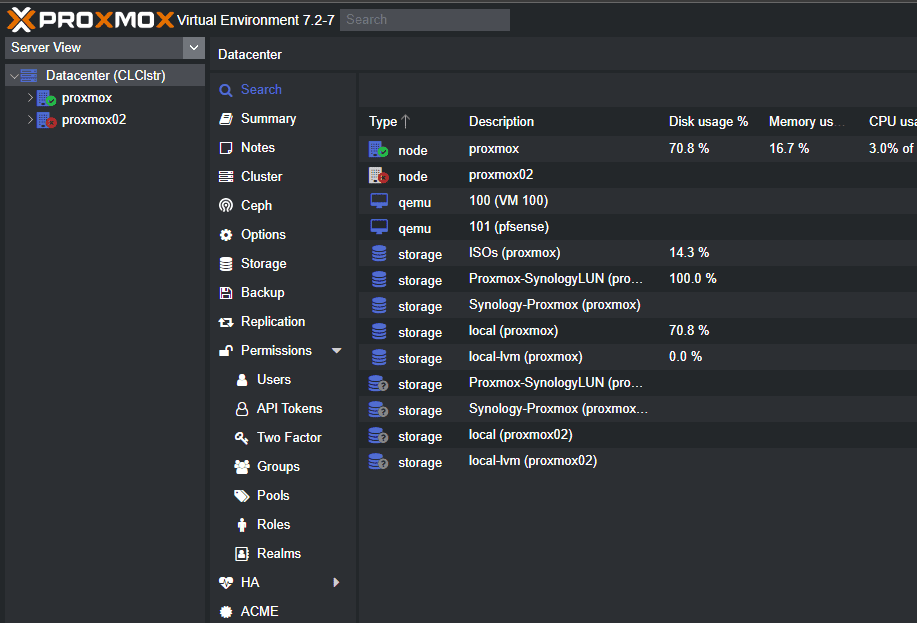Select the proxmox node row in table
This screenshot has height=623, width=917.
pyautogui.click(x=638, y=149)
